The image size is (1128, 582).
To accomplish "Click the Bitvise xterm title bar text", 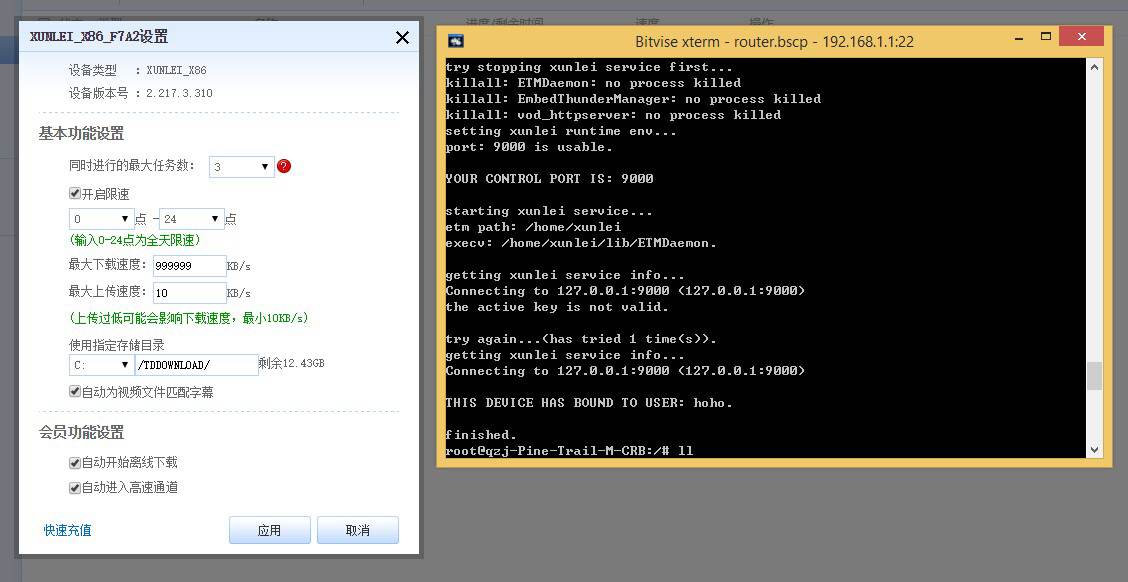I will pyautogui.click(x=774, y=41).
